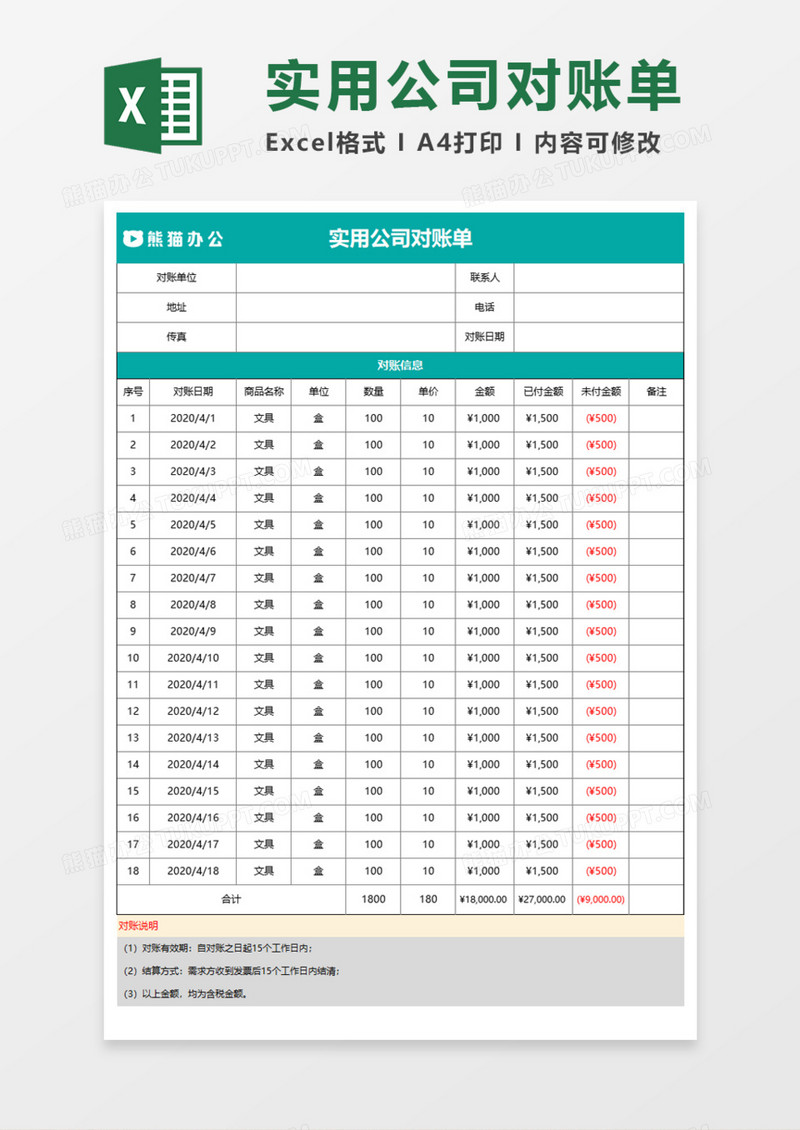Click the red total unpaid (¥9,000.00)
This screenshot has width=800, height=1130.
point(601,899)
